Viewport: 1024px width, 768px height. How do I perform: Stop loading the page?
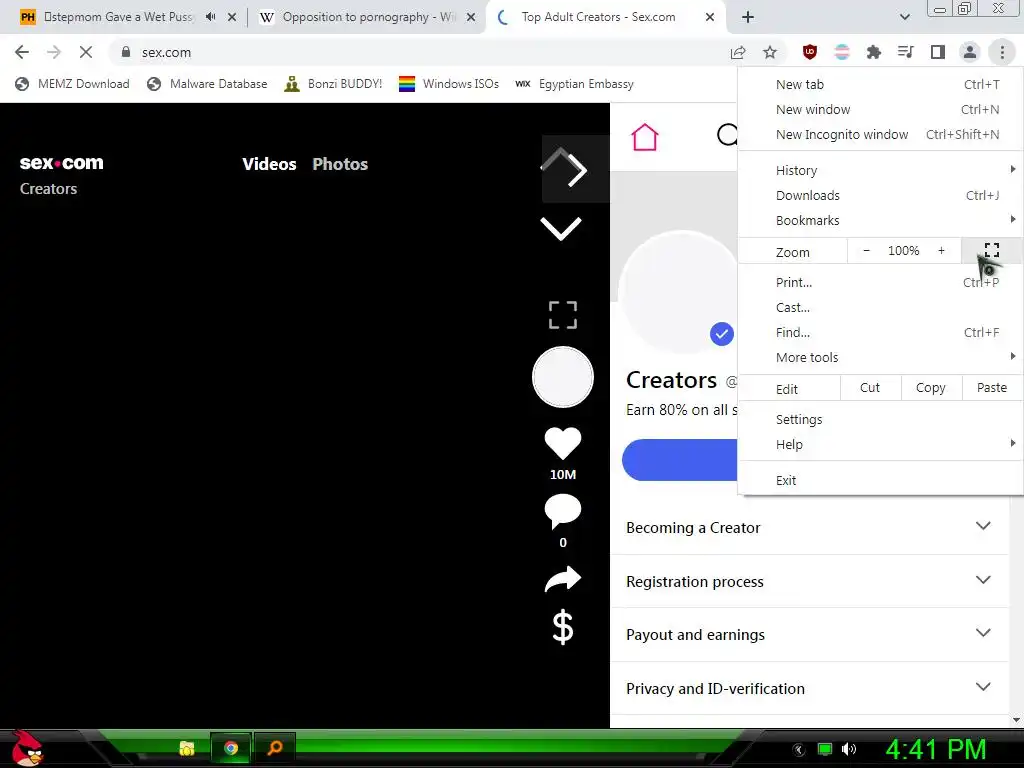click(x=86, y=52)
